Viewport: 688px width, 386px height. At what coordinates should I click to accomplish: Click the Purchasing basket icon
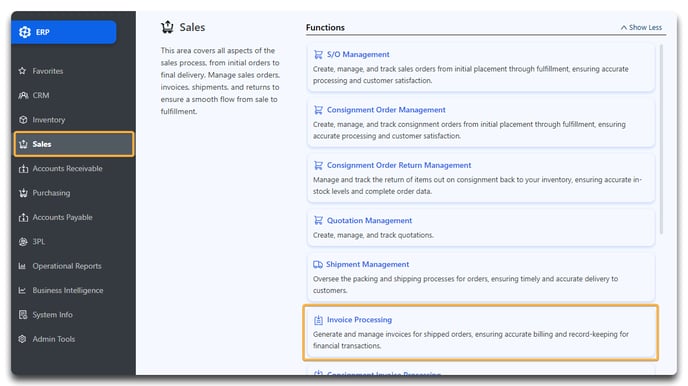click(23, 193)
